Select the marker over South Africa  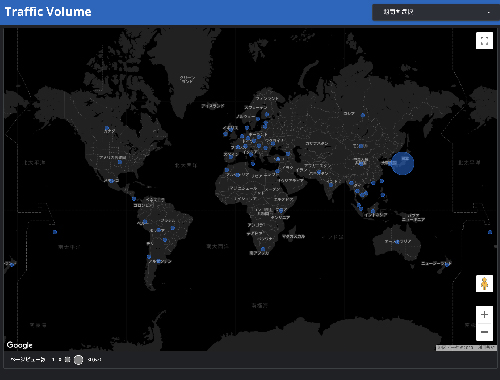click(x=263, y=249)
